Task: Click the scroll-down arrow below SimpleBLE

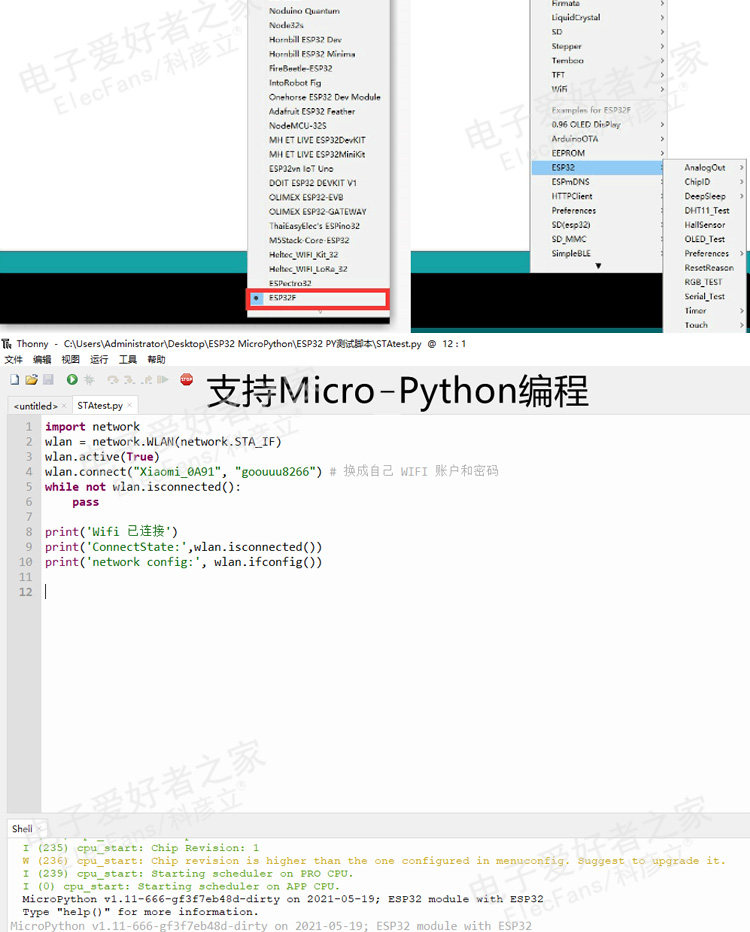Action: 598,266
